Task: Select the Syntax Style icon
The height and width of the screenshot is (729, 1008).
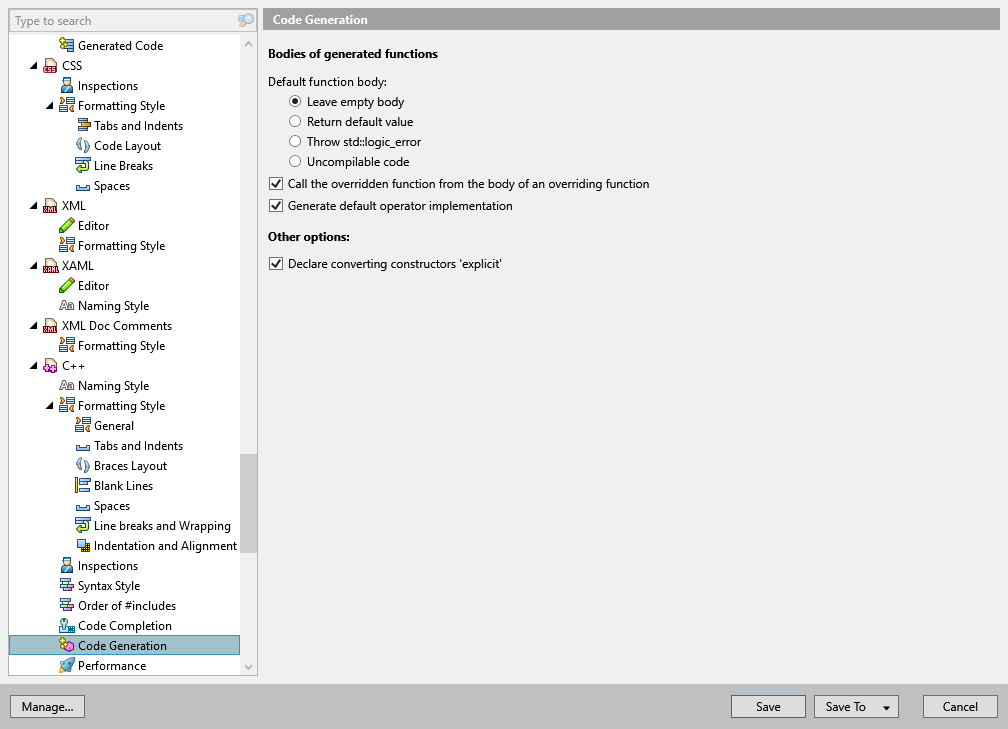Action: pos(64,585)
